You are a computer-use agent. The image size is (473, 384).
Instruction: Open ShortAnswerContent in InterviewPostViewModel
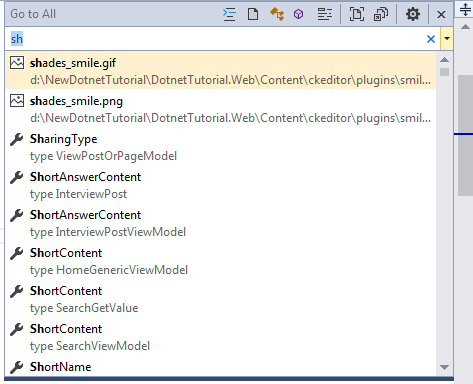point(220,223)
